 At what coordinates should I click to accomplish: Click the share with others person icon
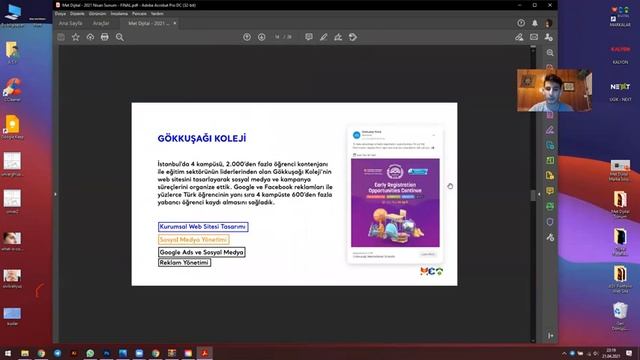coord(549,37)
